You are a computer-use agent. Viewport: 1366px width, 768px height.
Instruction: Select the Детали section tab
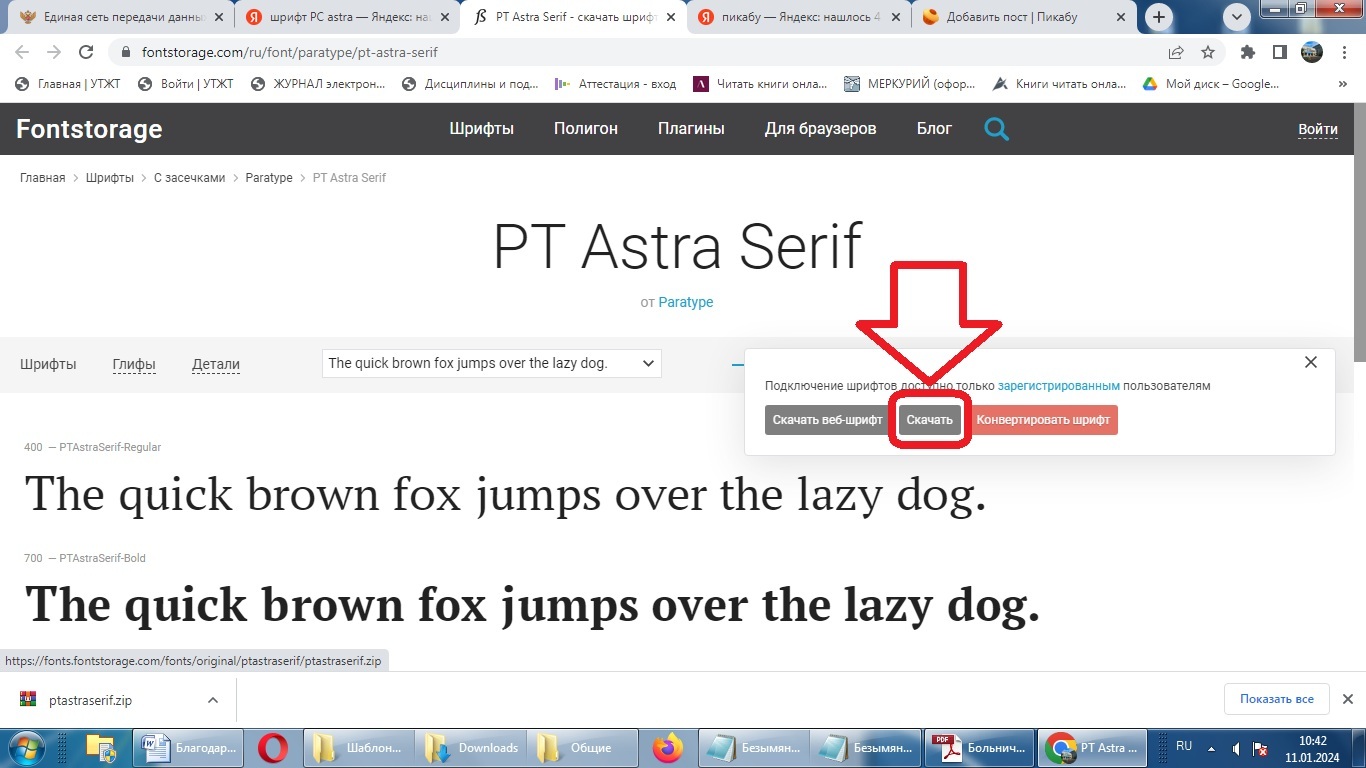pos(216,364)
